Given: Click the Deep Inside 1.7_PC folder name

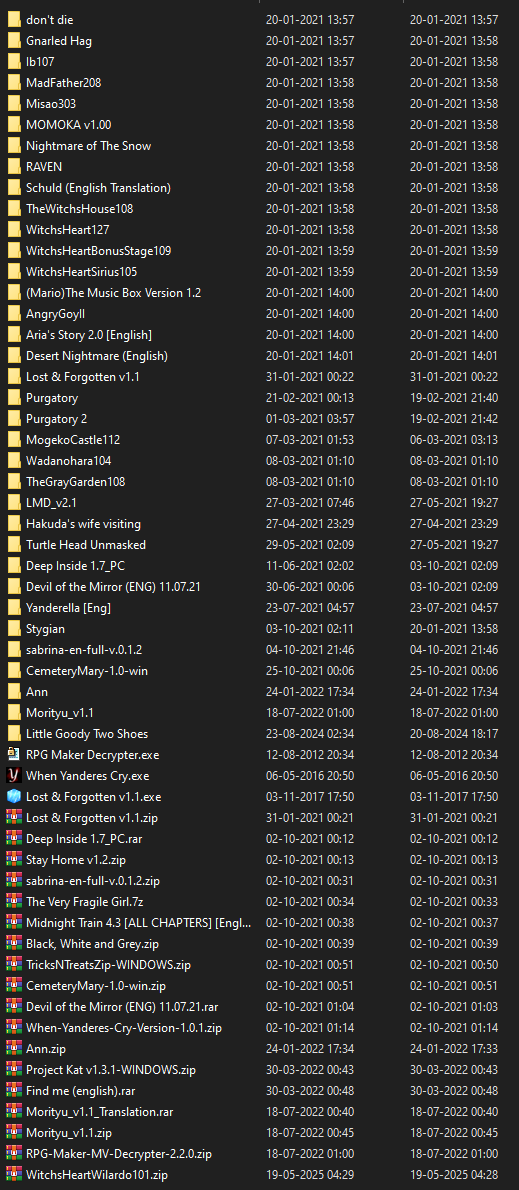Looking at the screenshot, I should (77, 565).
